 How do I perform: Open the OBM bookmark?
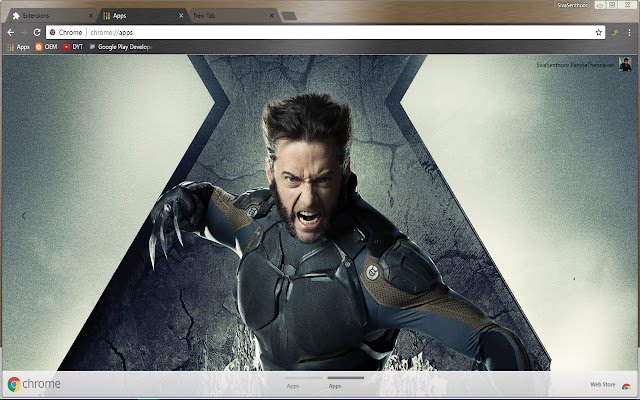coord(46,47)
